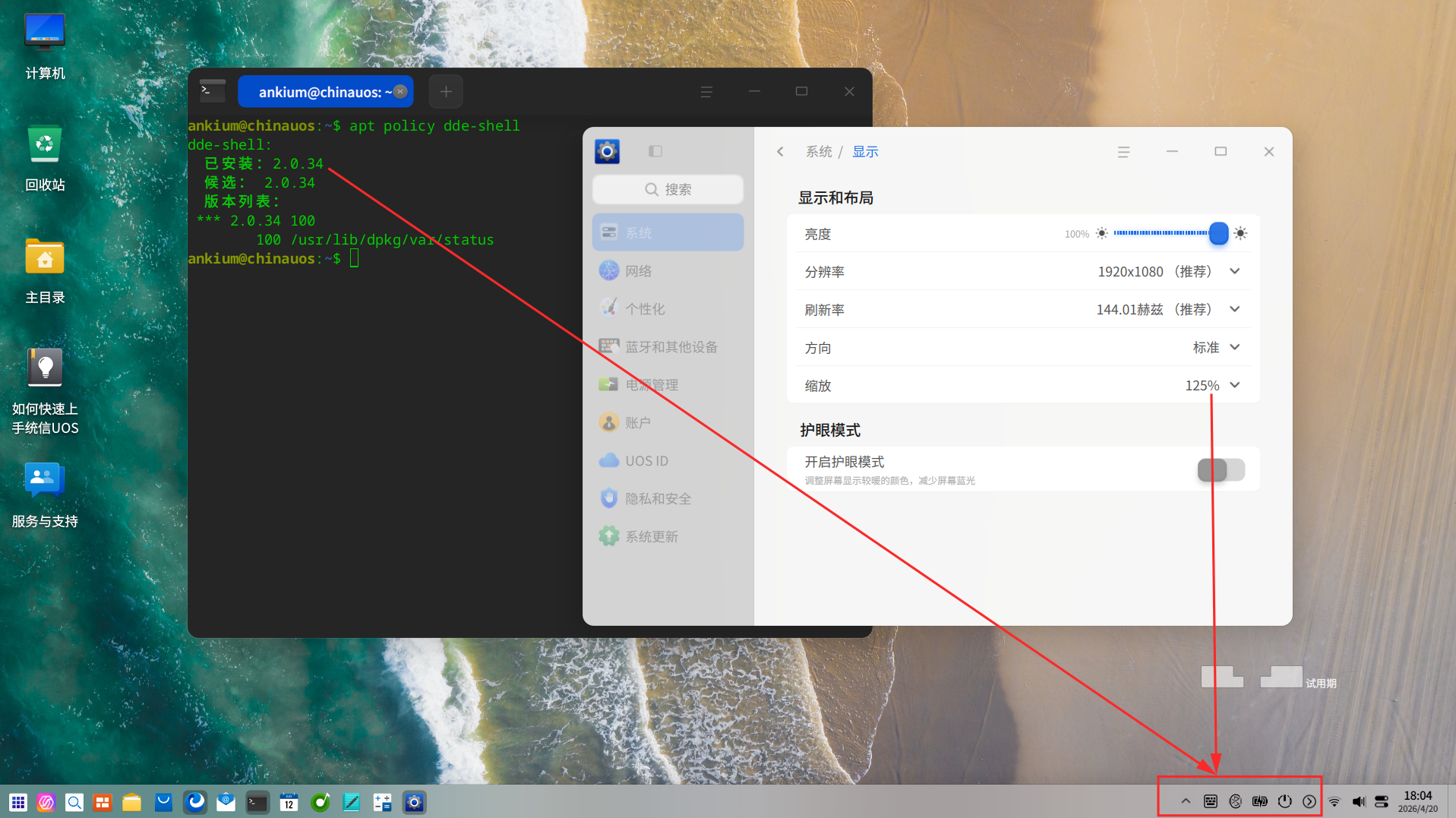Viewport: 1456px width, 818px height.
Task: Switch to the terminal from the taskbar
Action: (x=257, y=802)
